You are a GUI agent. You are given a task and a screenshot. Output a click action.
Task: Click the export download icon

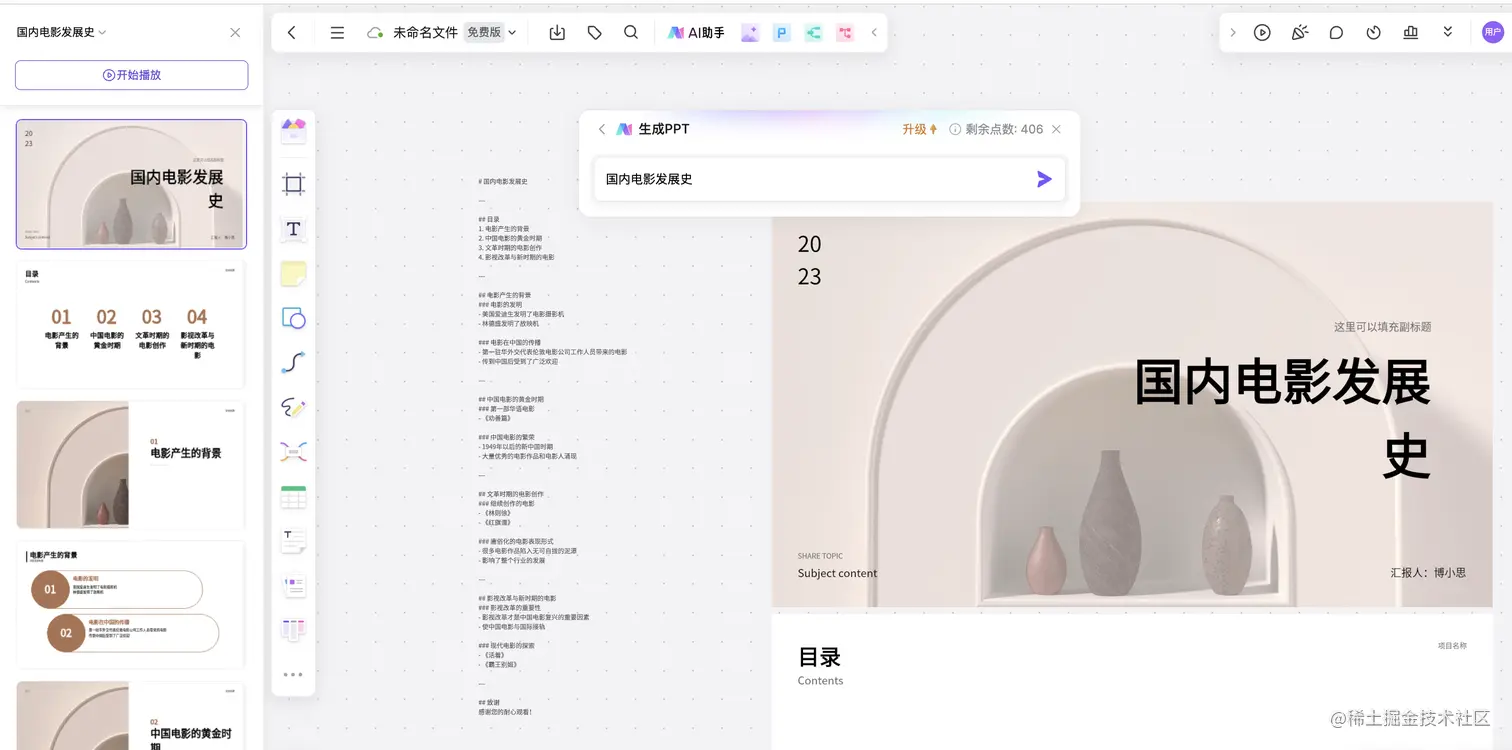pyautogui.click(x=557, y=32)
